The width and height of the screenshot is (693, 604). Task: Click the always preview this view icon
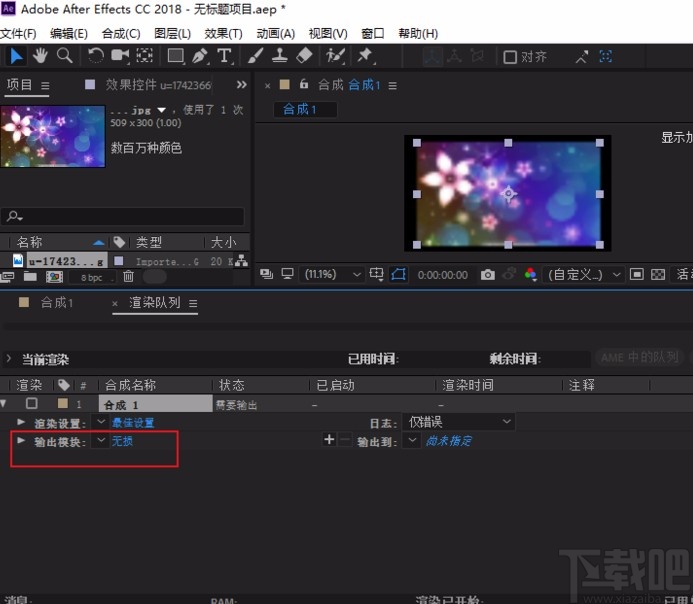tap(266, 274)
